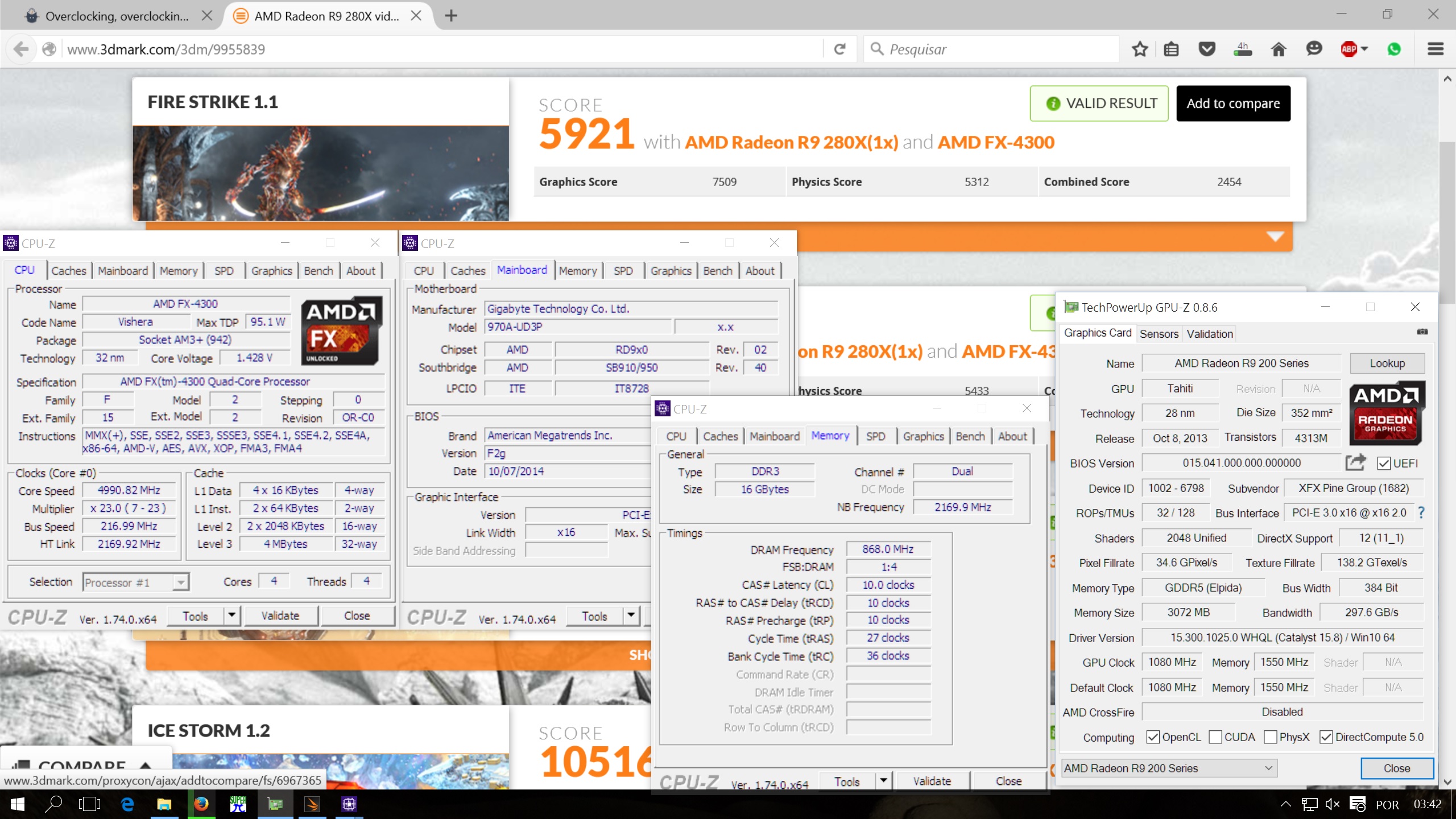Switch to Sensors tab in GPU-Z

coord(1159,334)
